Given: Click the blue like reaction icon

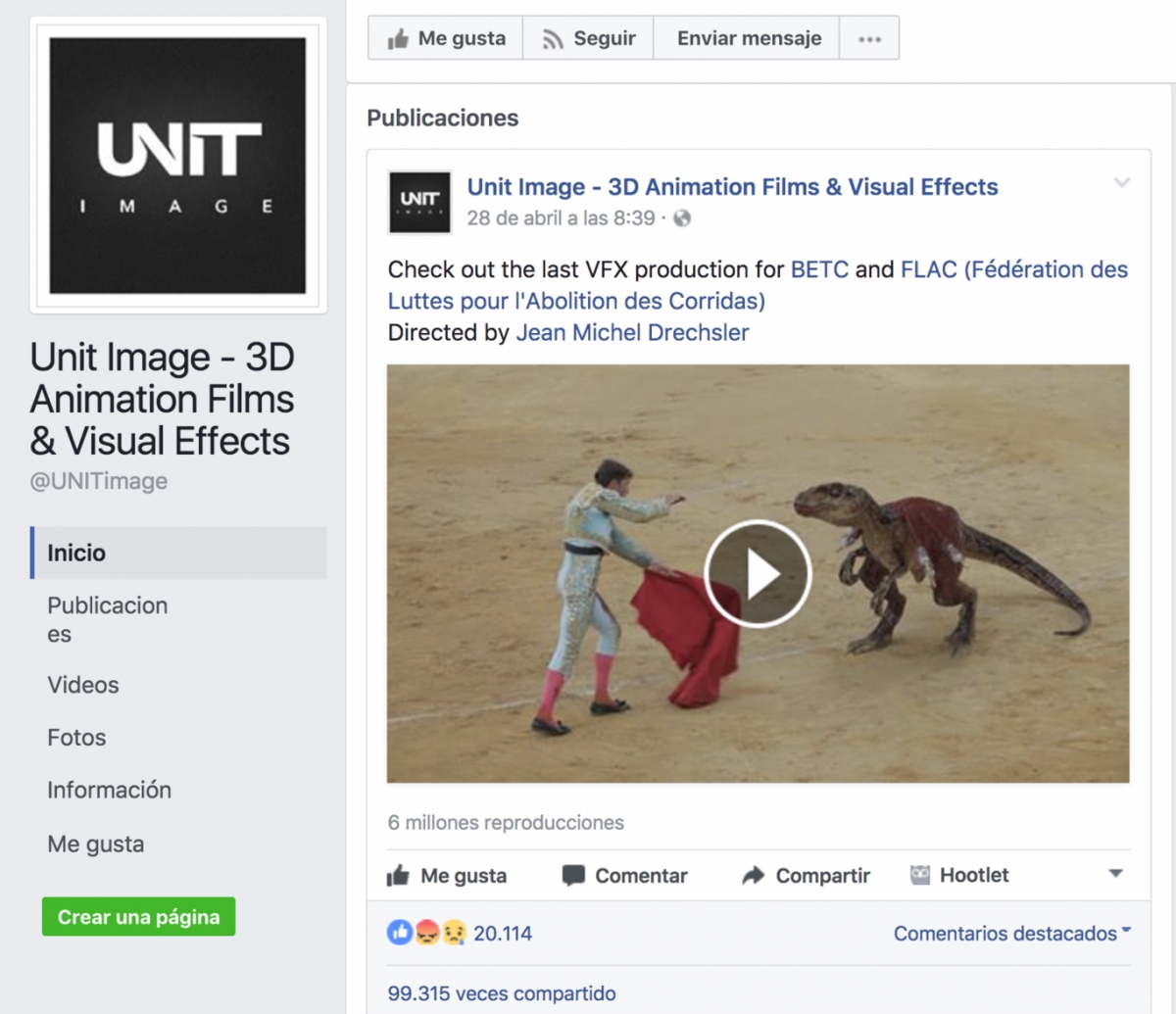Looking at the screenshot, I should [x=400, y=933].
